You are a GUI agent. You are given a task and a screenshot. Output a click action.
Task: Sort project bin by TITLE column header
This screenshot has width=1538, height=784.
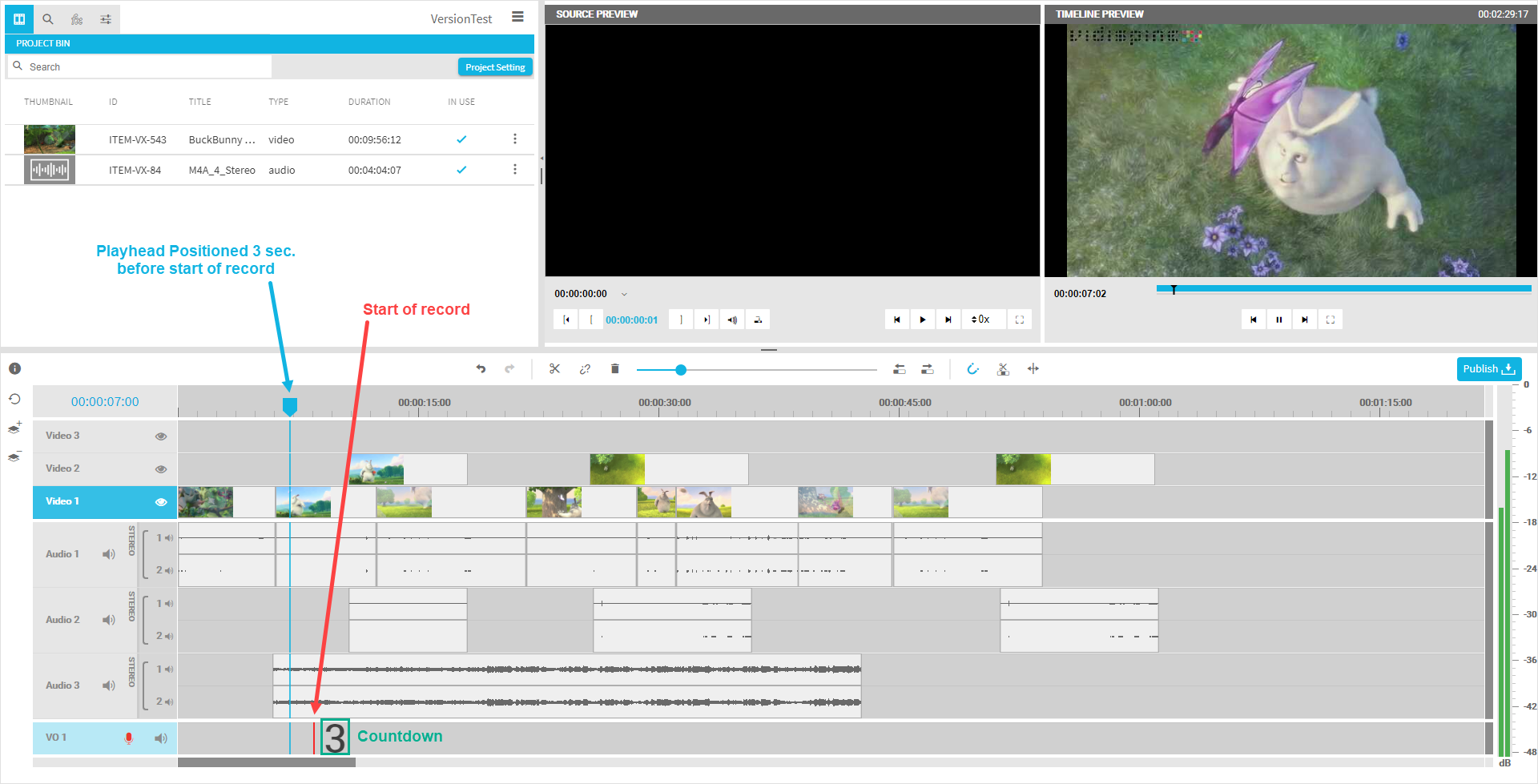point(200,102)
